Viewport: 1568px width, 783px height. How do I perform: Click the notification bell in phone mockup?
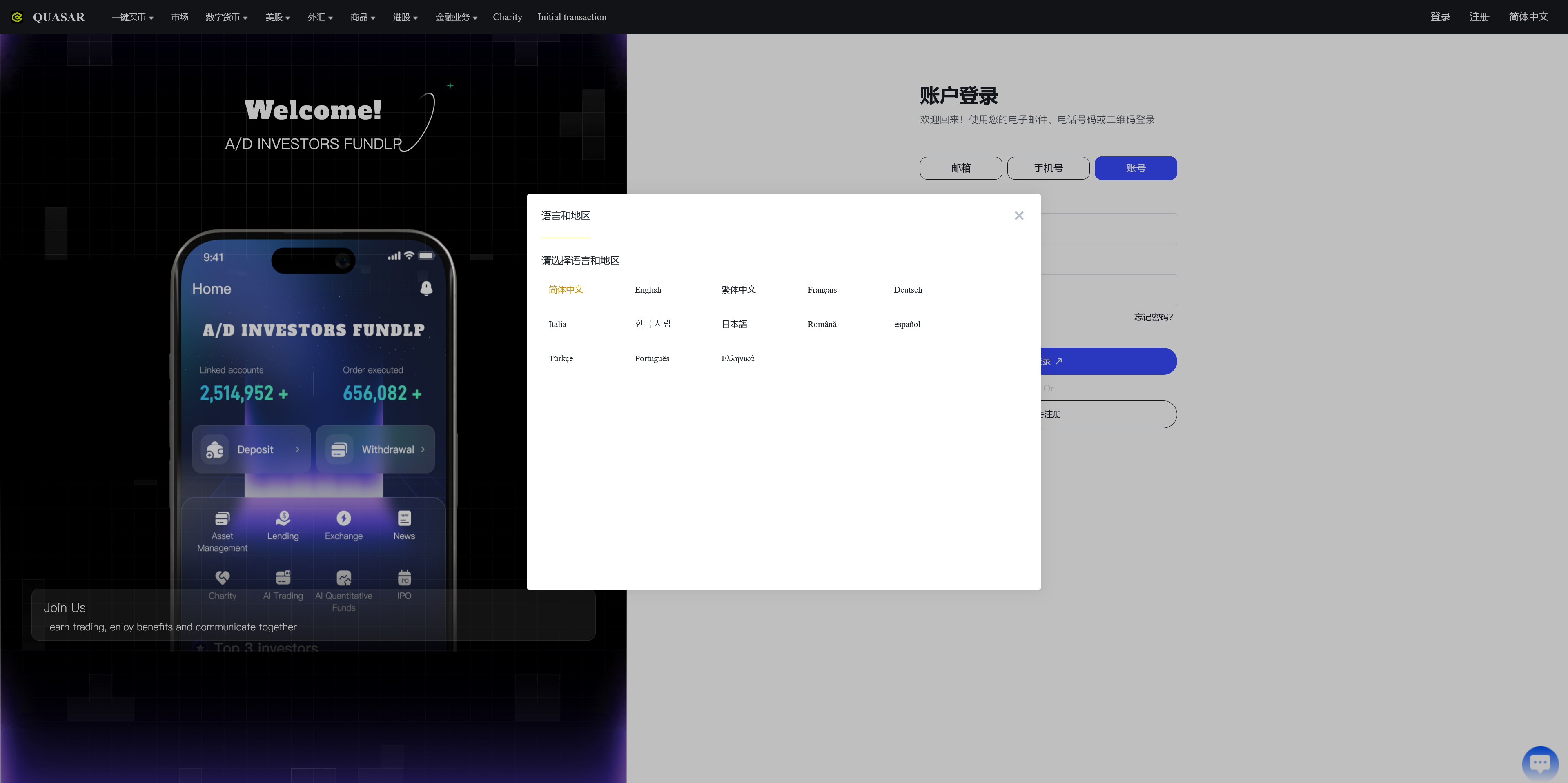coord(426,288)
